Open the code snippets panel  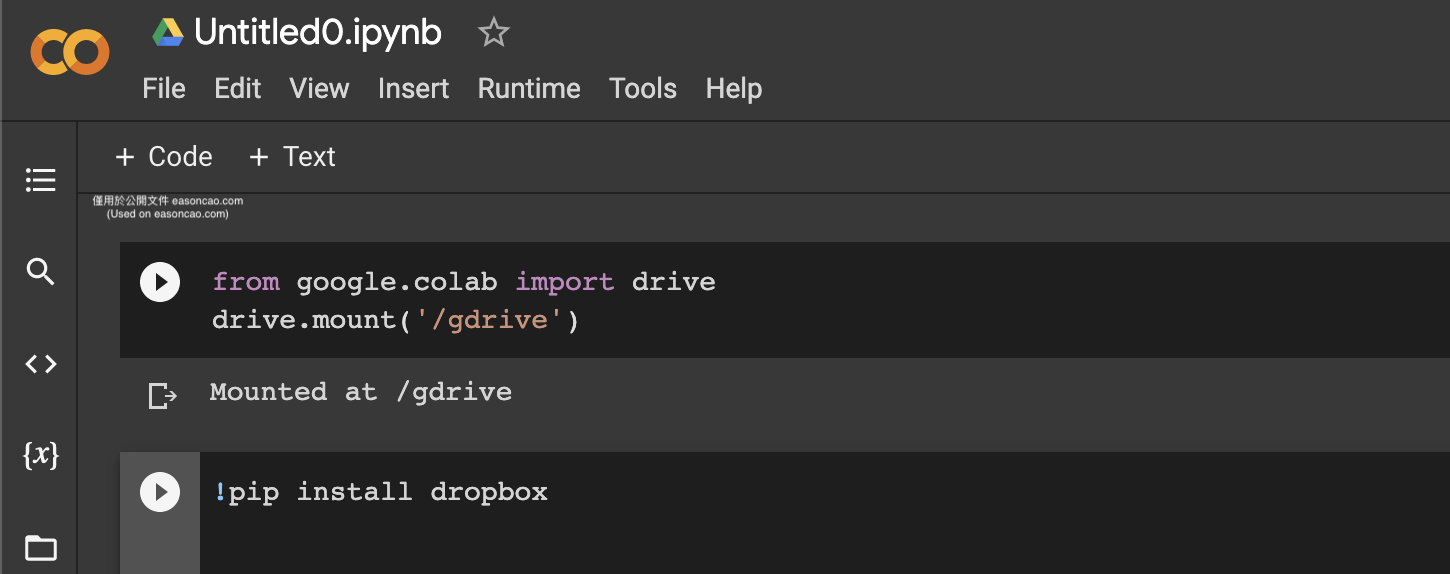point(40,364)
